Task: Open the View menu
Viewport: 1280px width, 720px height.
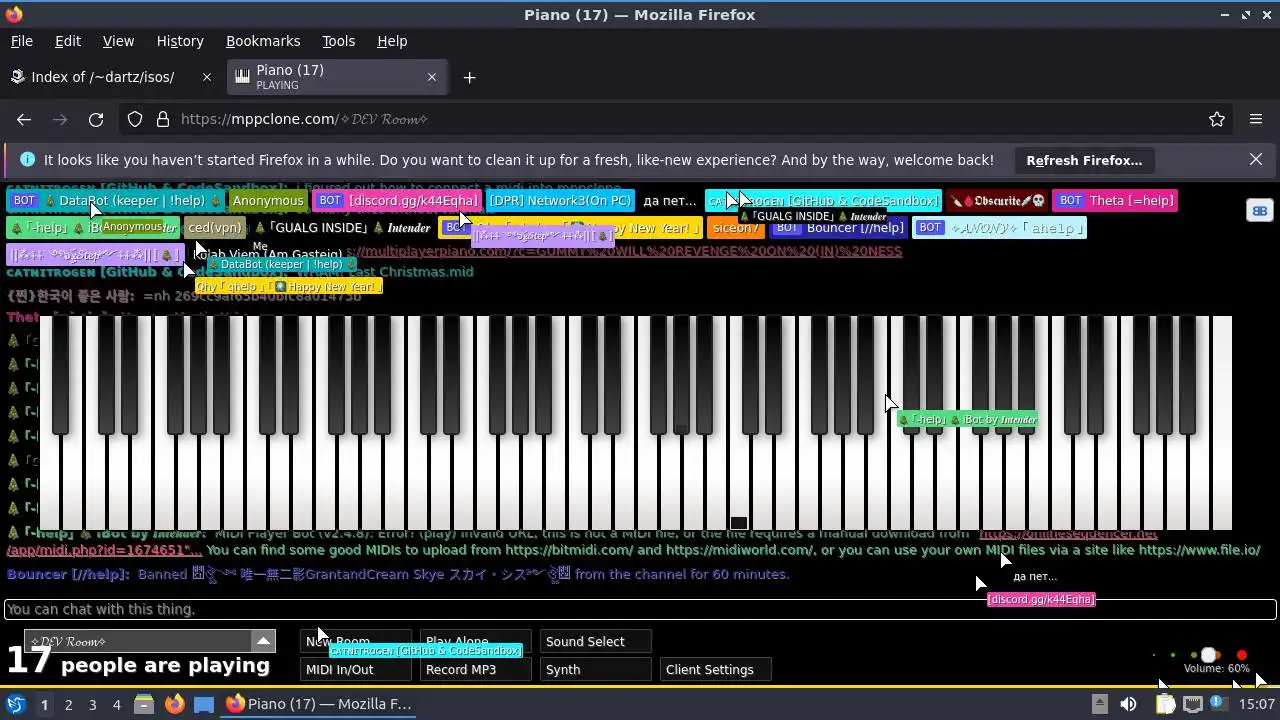Action: 118,41
